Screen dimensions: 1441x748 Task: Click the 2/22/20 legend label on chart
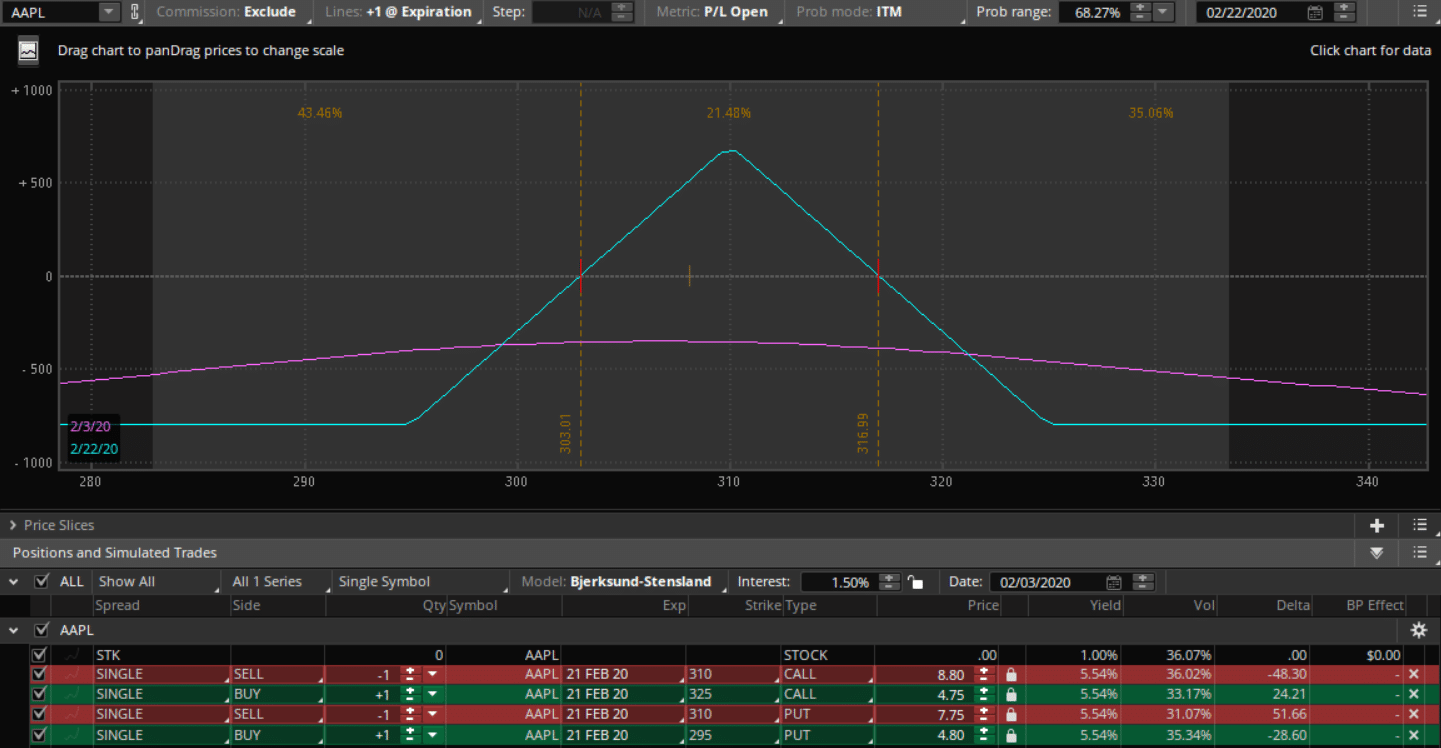(94, 449)
